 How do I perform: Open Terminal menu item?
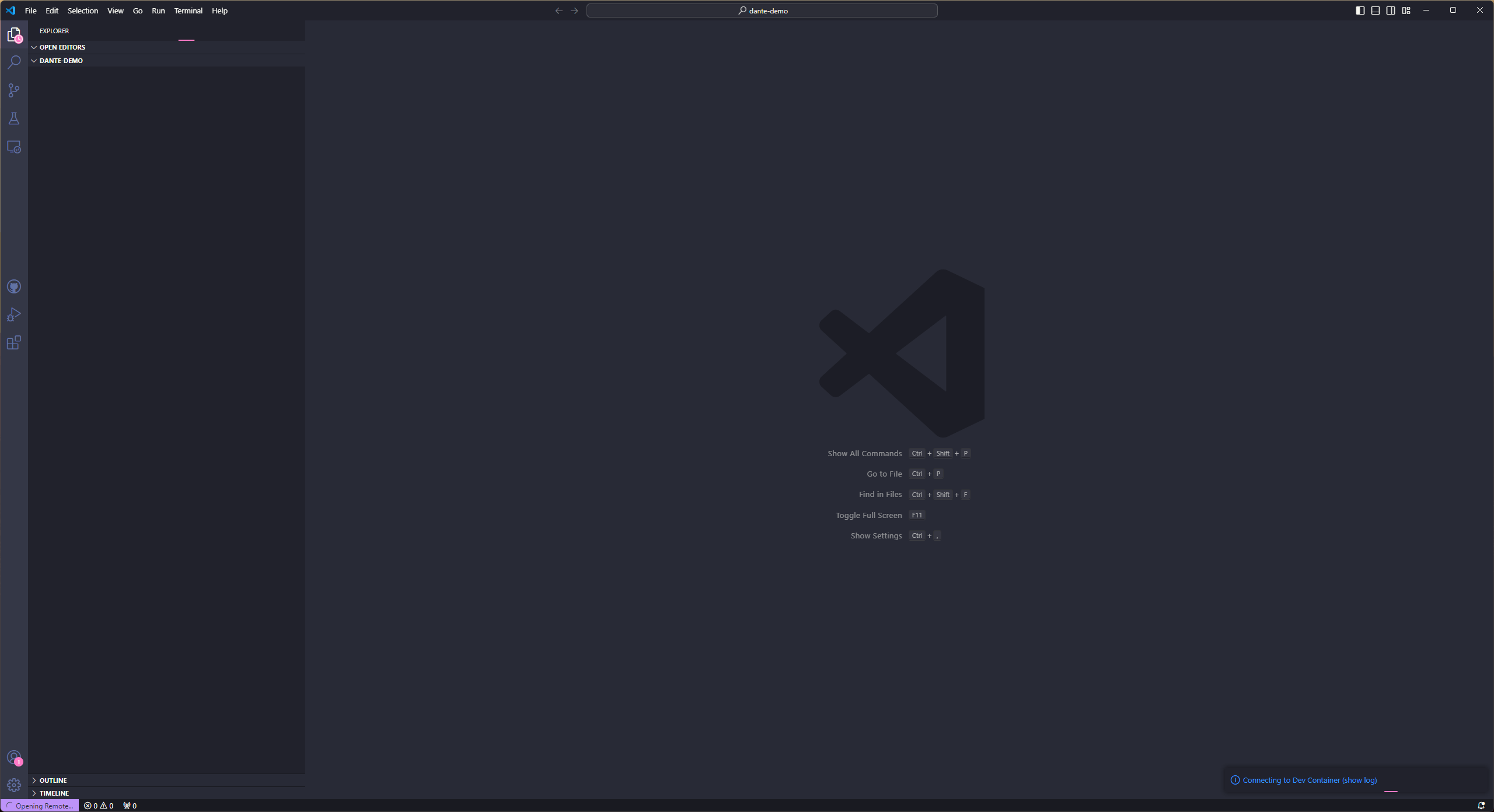tap(188, 10)
